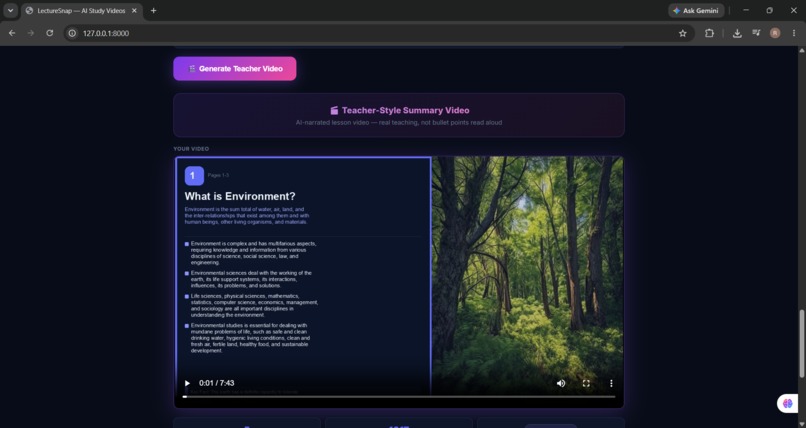Click the 0:01 / 7:43 time display
Screen dimensions: 806x428
click(216, 383)
